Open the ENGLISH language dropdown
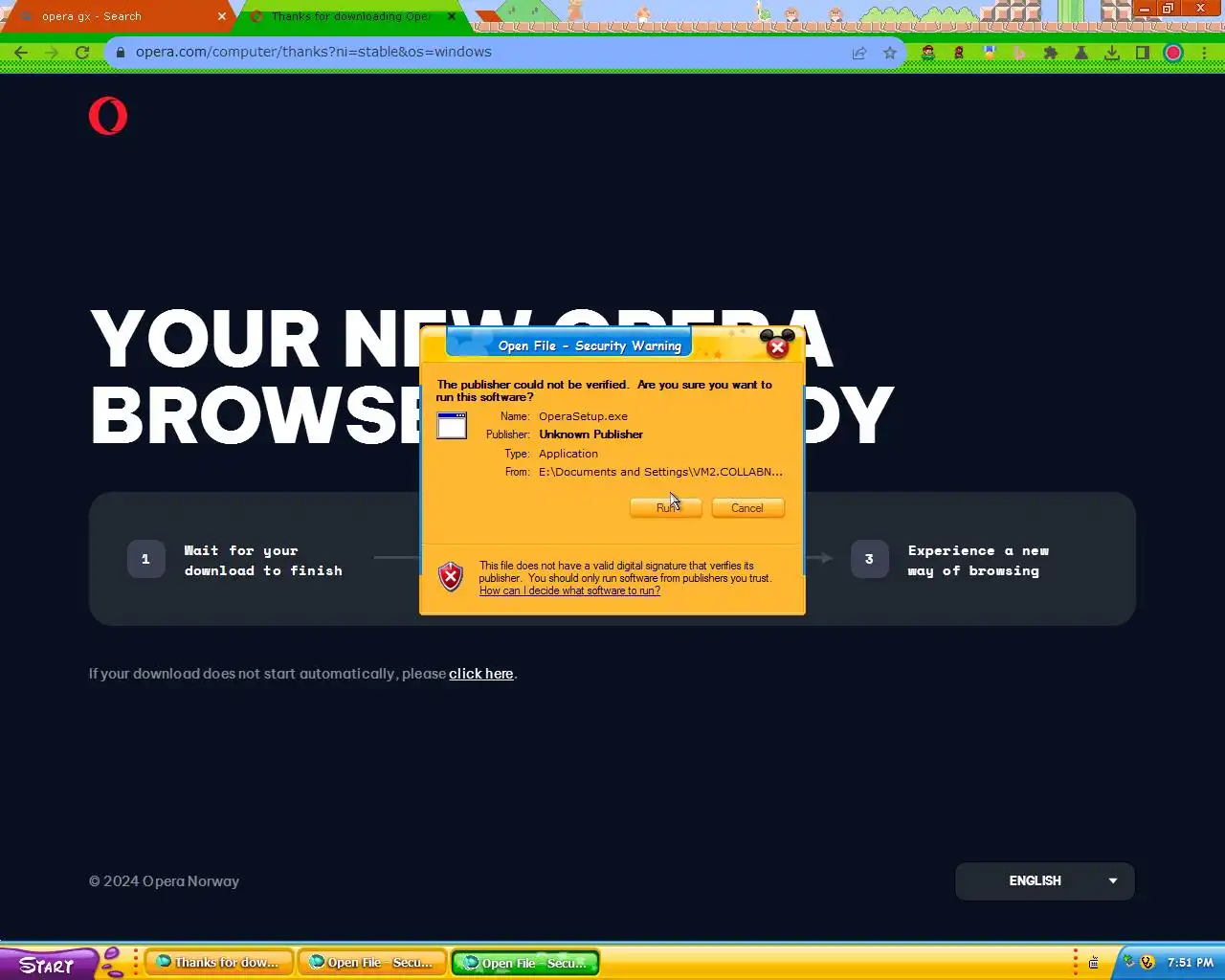The height and width of the screenshot is (980, 1225). pyautogui.click(x=1045, y=881)
